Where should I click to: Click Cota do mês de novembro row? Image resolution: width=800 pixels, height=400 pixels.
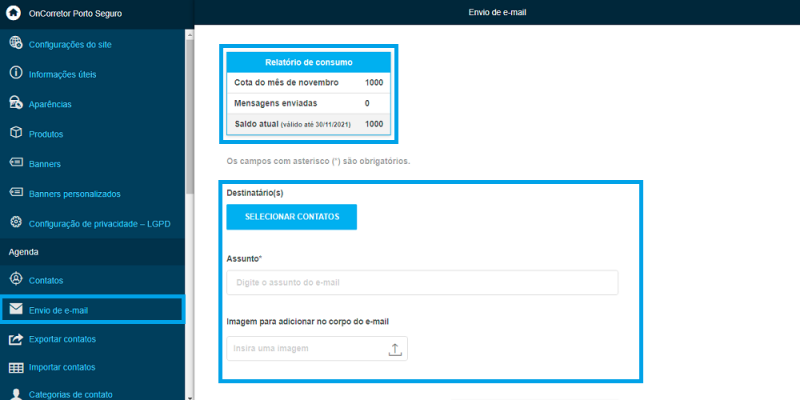point(309,83)
